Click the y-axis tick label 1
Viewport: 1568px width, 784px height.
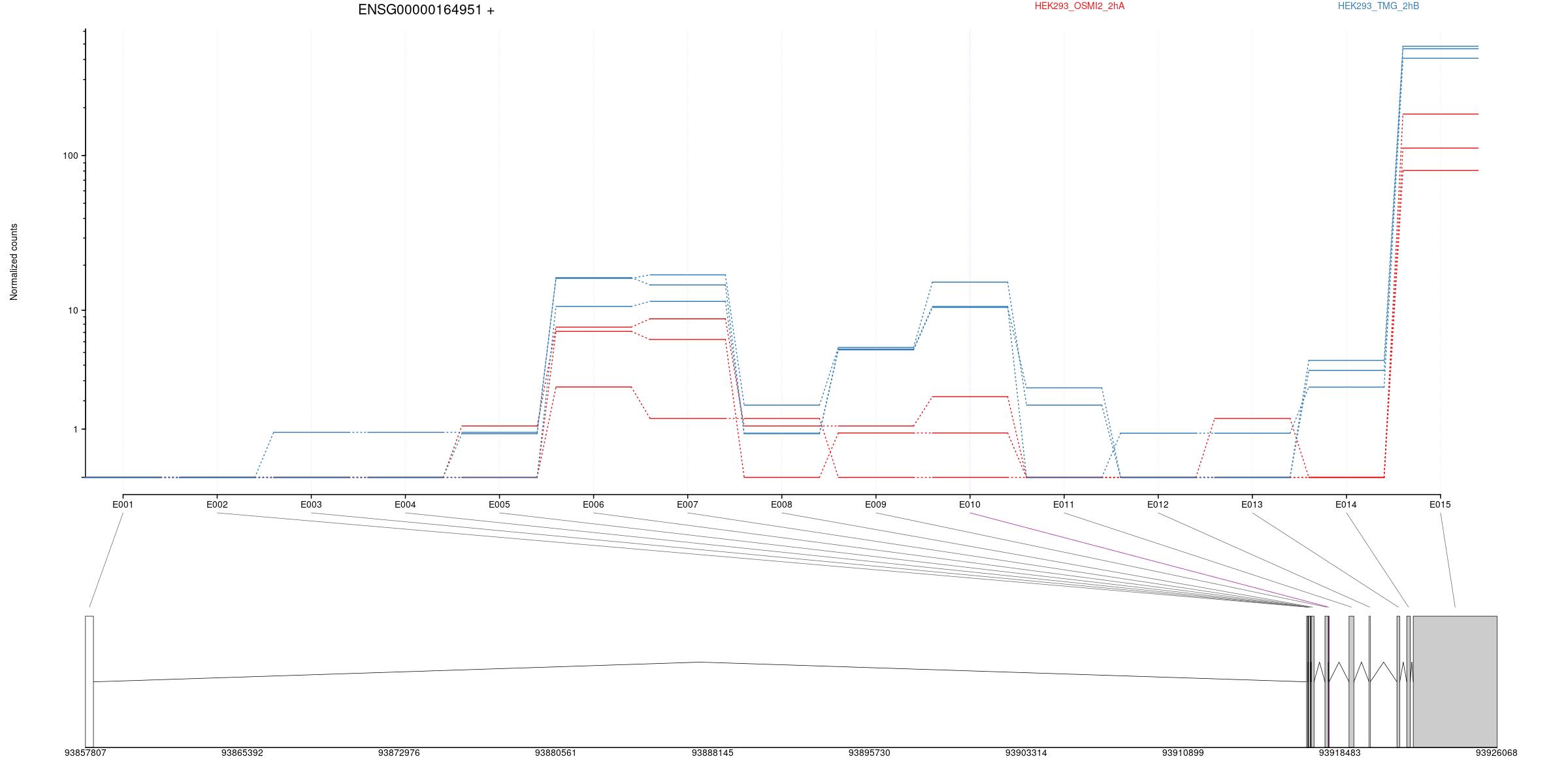click(75, 429)
